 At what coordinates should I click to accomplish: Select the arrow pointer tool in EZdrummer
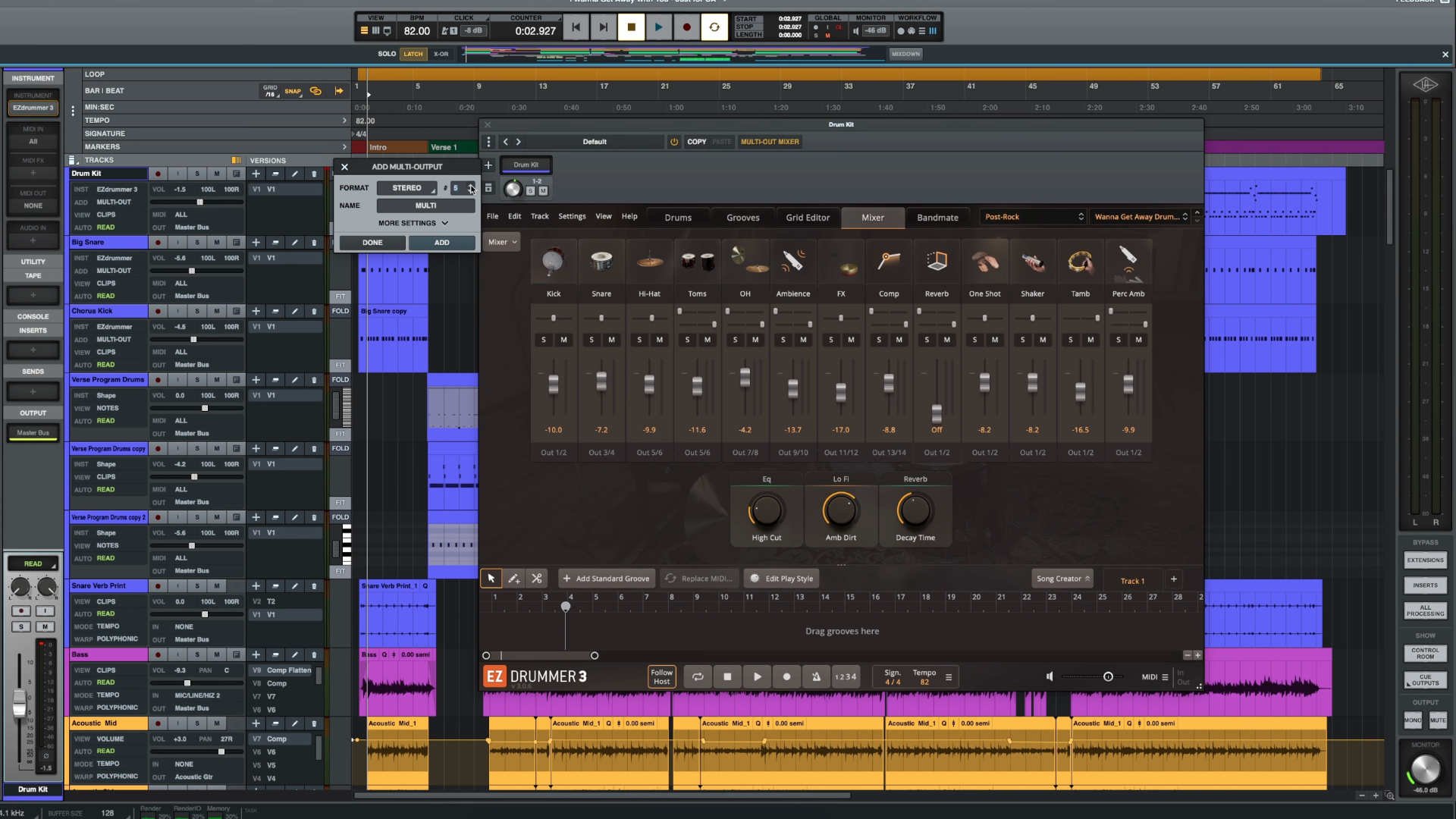(491, 579)
